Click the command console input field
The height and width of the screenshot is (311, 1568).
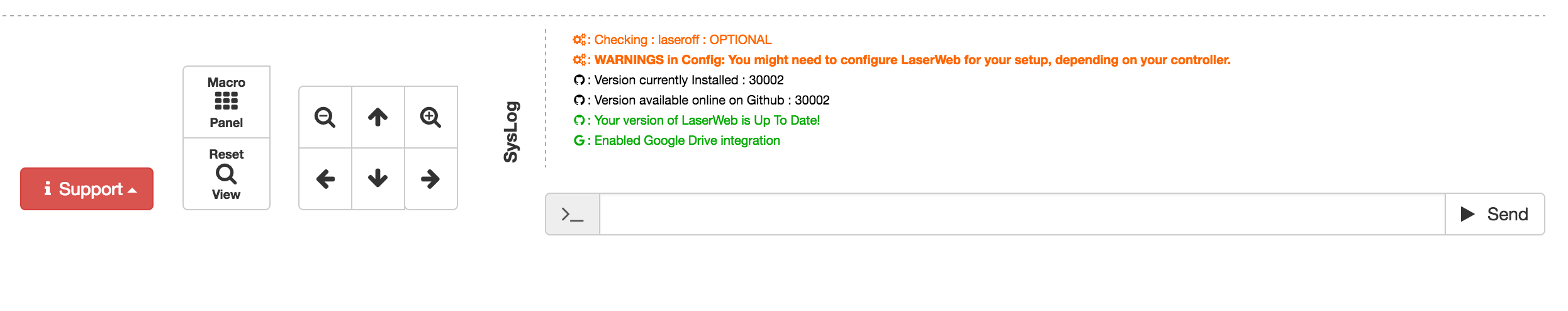(1022, 214)
